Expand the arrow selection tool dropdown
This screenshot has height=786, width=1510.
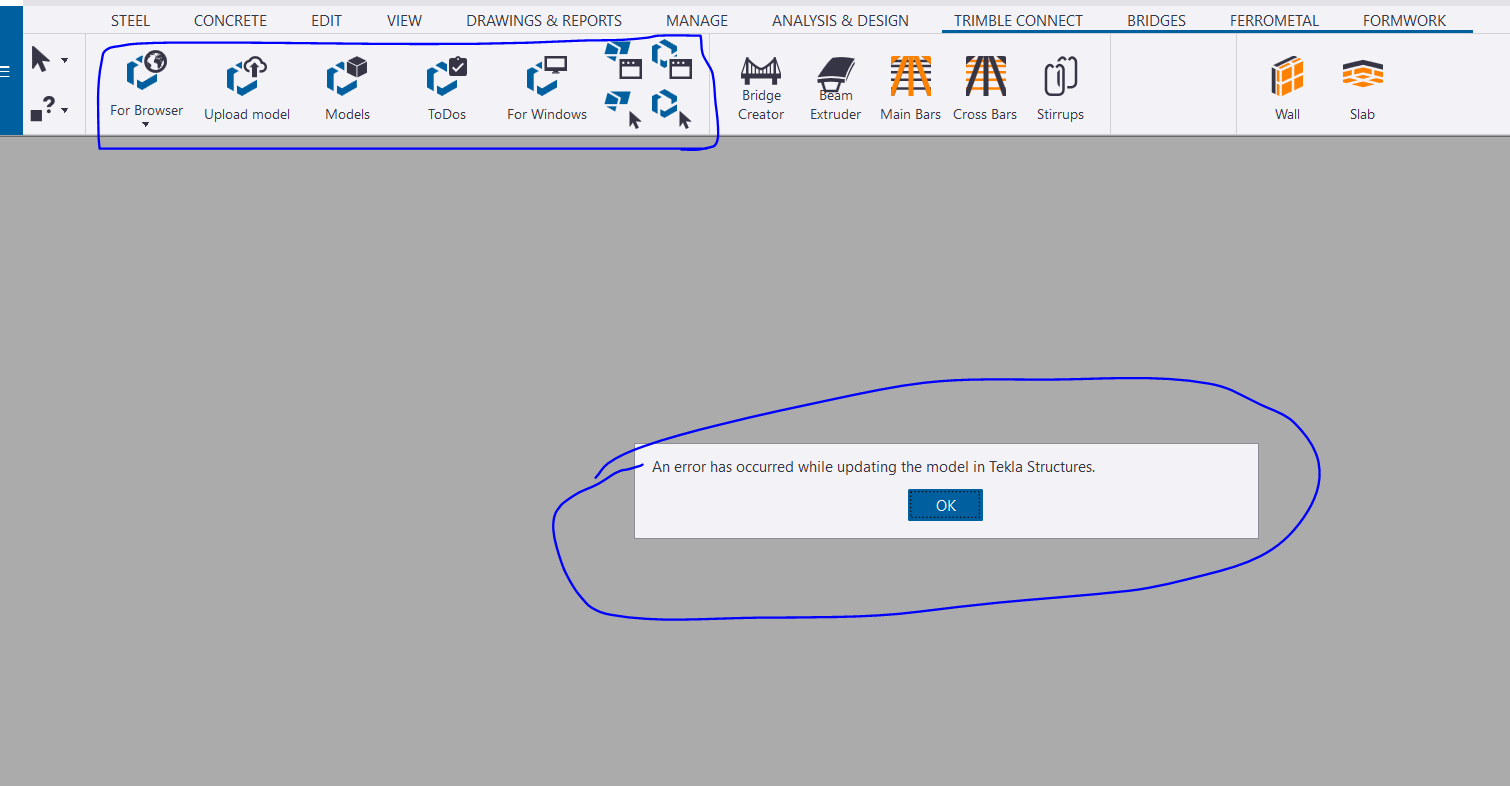[x=65, y=61]
